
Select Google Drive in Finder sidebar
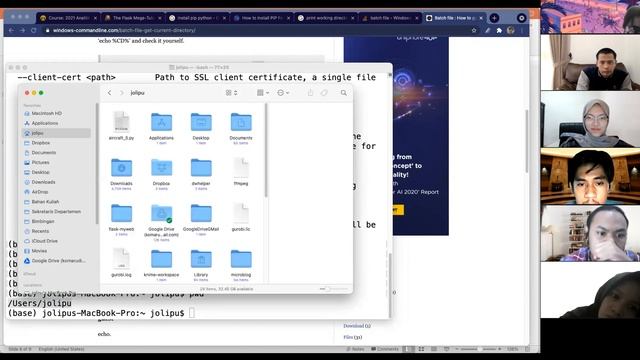58,260
